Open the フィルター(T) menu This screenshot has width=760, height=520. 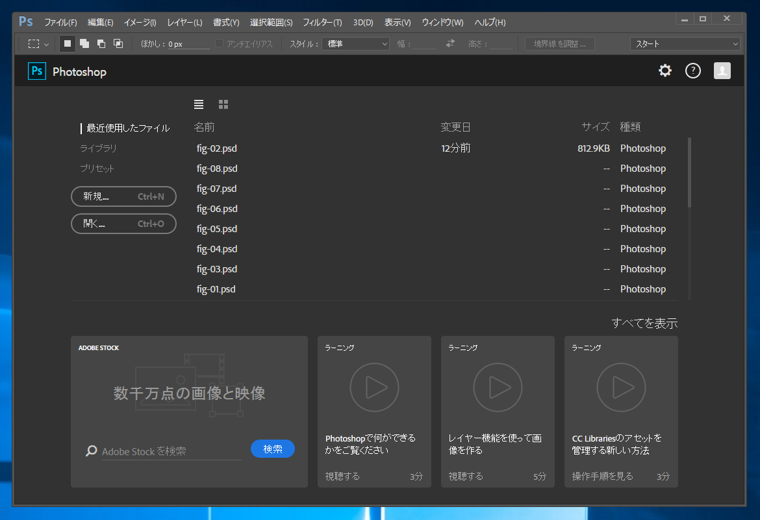(322, 22)
